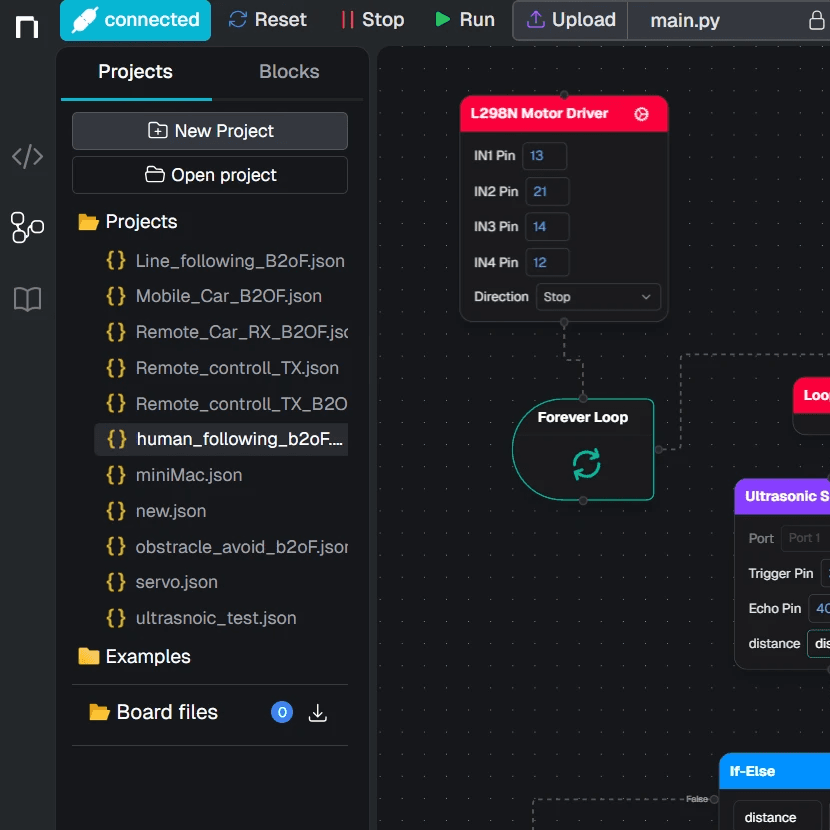Open Remote_Car_RX_B2OF.json file
The image size is (830, 830).
point(227,332)
